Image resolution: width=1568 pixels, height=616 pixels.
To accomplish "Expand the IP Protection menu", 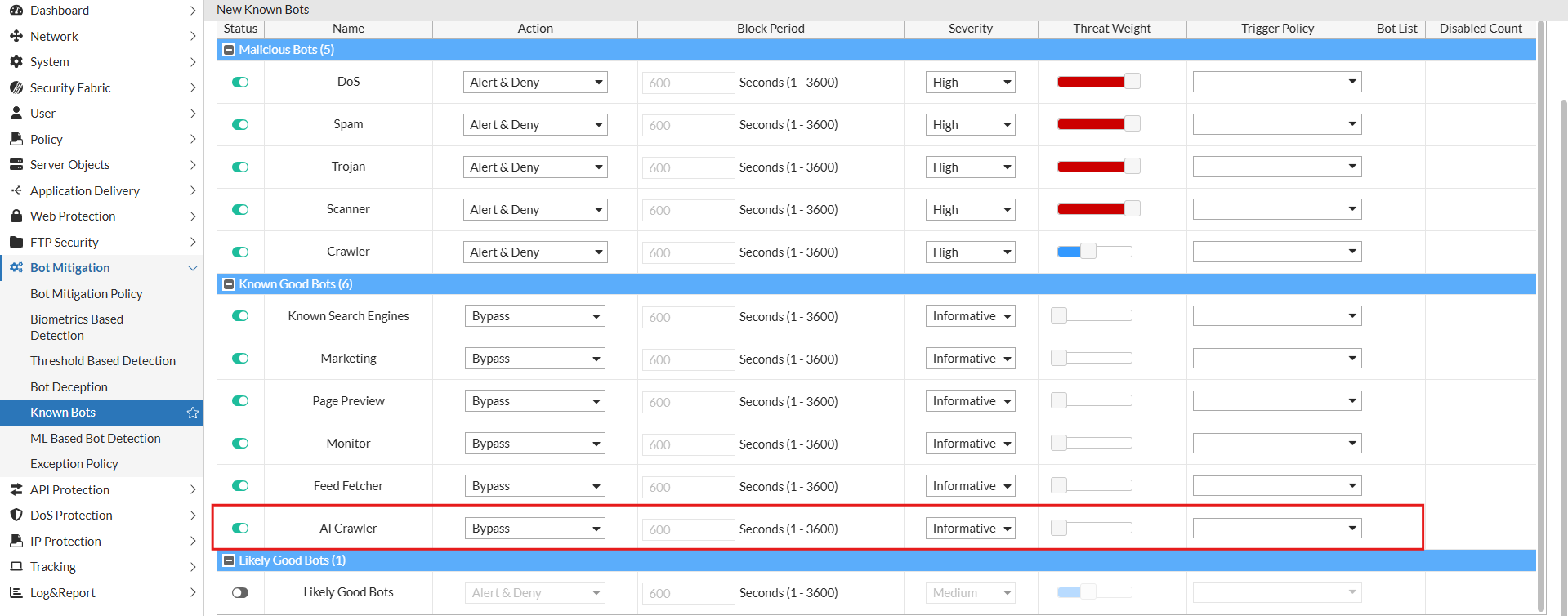I will 193,541.
